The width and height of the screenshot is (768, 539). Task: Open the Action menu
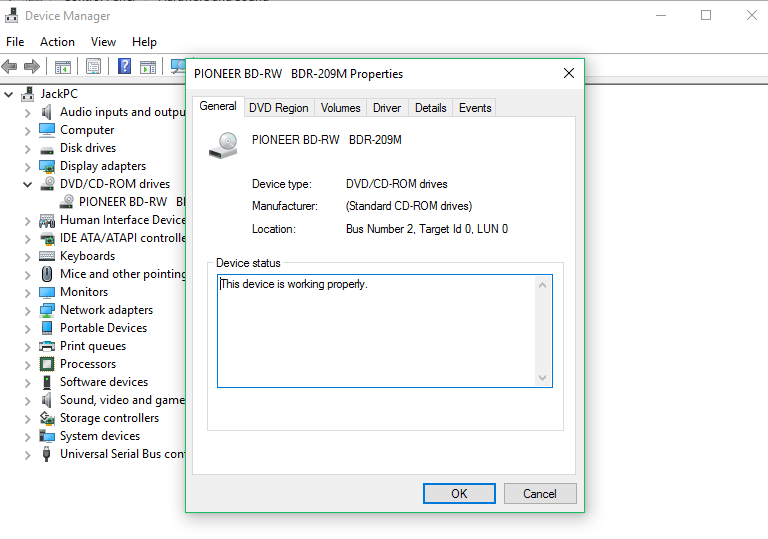point(57,42)
